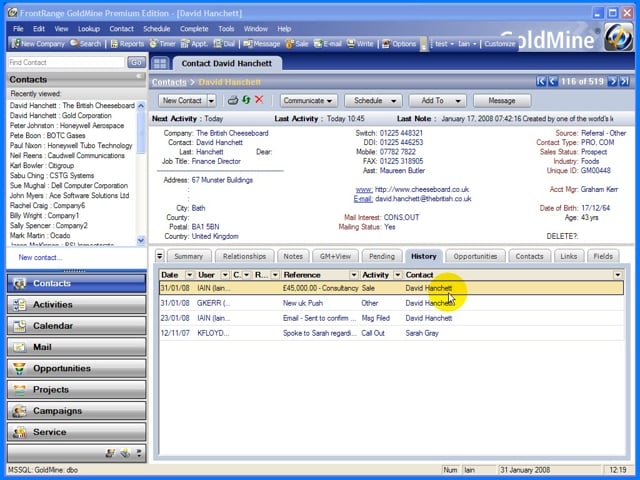This screenshot has height=480, width=640.
Task: Open Activities in the navigation pane
Action: coord(76,304)
